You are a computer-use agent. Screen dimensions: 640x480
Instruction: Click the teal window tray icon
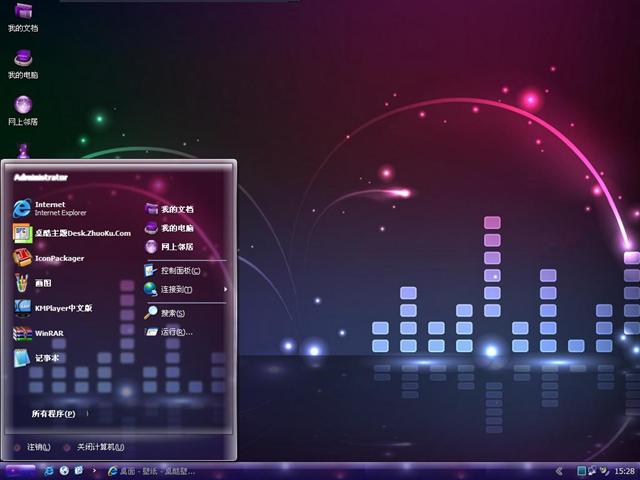pyautogui.click(x=581, y=471)
